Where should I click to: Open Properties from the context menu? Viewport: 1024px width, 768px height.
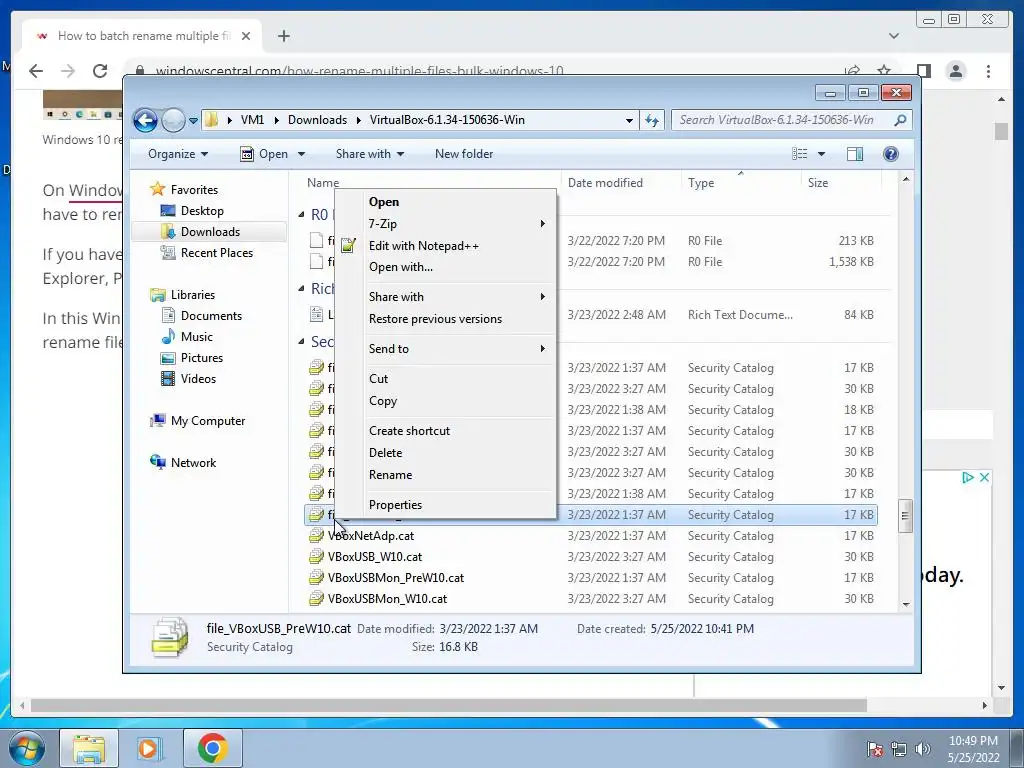(x=445, y=505)
